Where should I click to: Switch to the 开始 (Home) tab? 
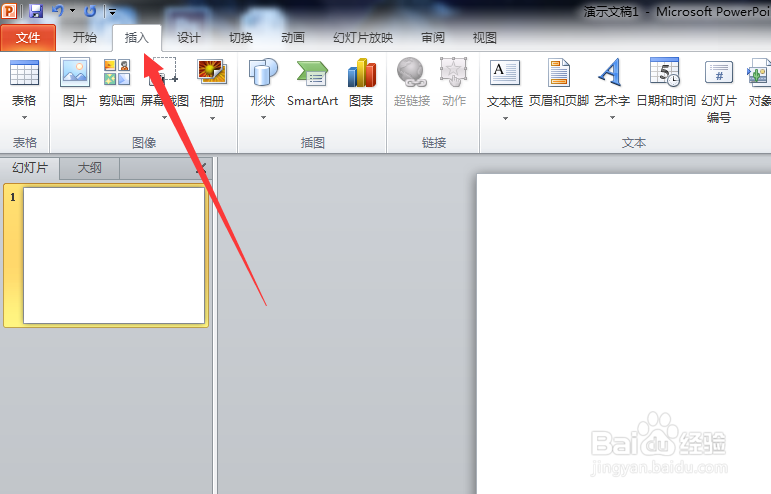pyautogui.click(x=85, y=38)
